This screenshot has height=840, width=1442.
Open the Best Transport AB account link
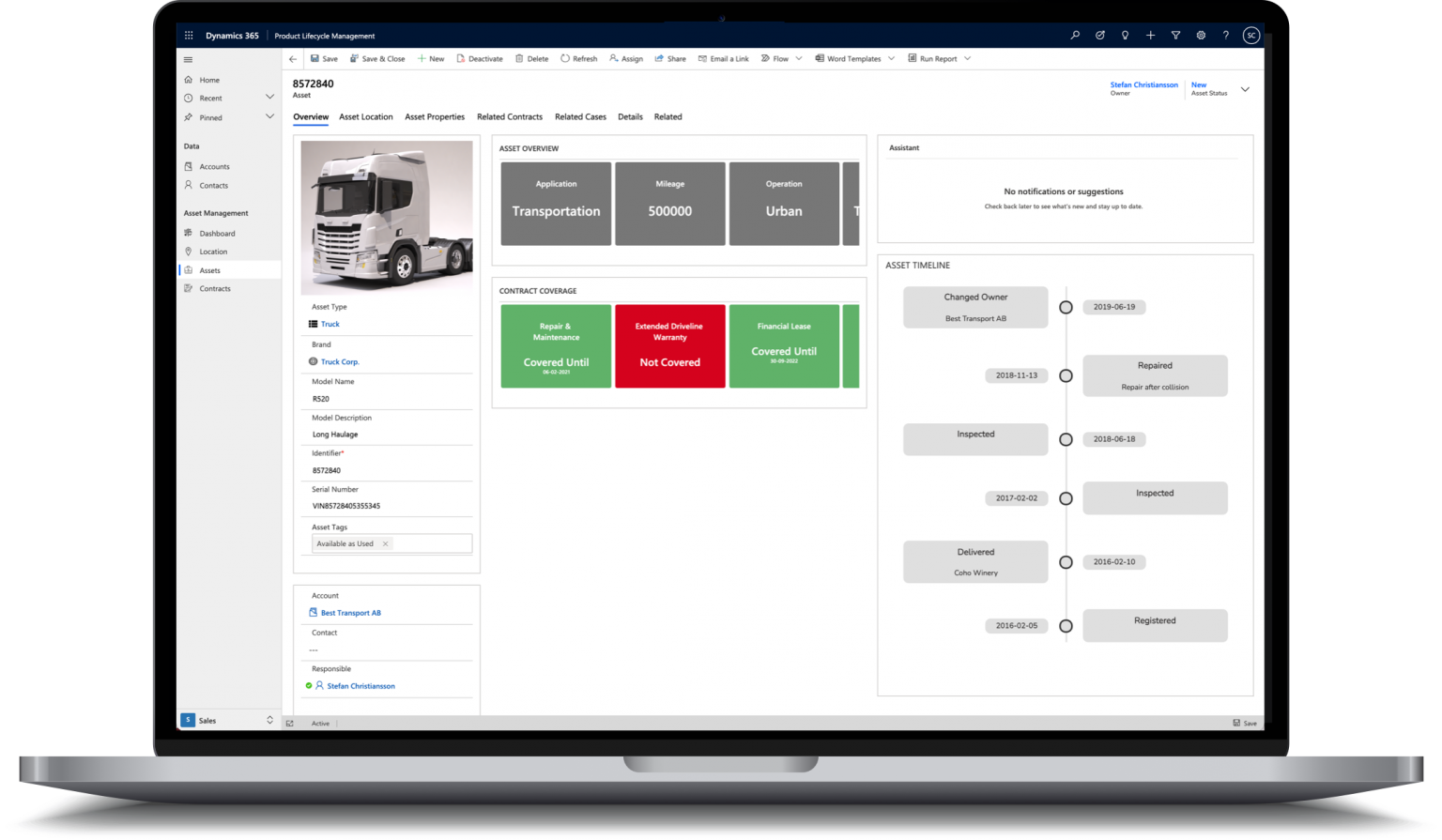pos(351,613)
